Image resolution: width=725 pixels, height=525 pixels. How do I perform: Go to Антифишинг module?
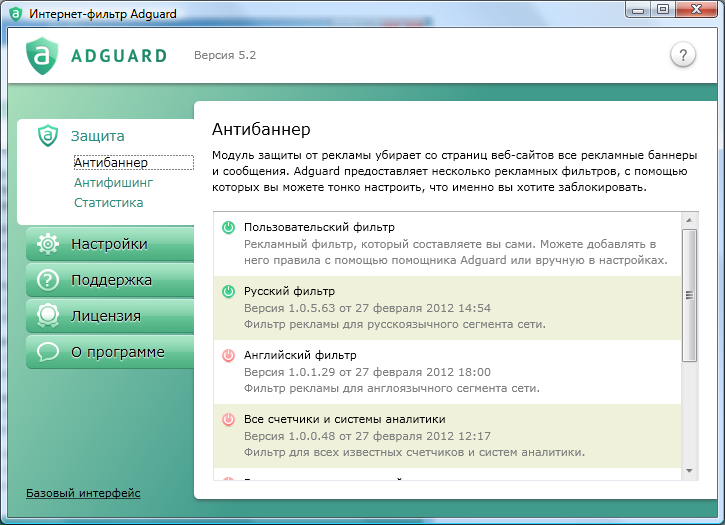pyautogui.click(x=113, y=183)
